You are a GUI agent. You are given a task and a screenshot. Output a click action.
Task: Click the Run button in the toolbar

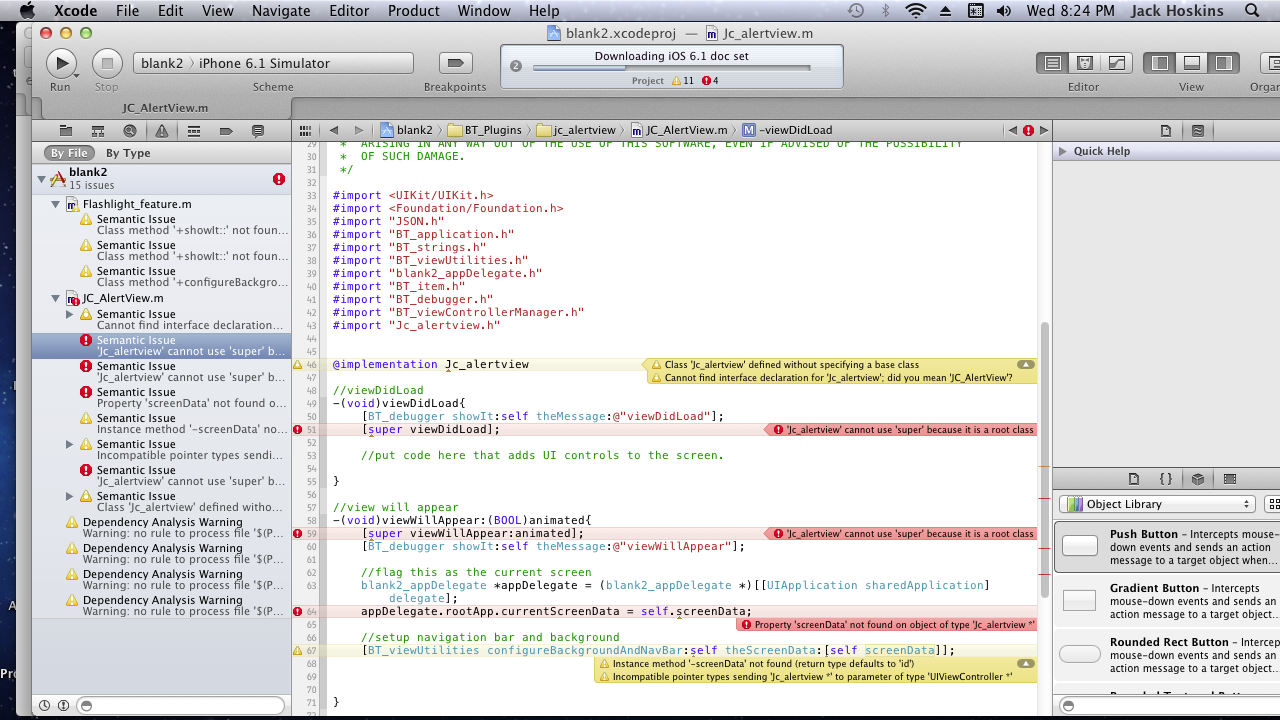(61, 63)
